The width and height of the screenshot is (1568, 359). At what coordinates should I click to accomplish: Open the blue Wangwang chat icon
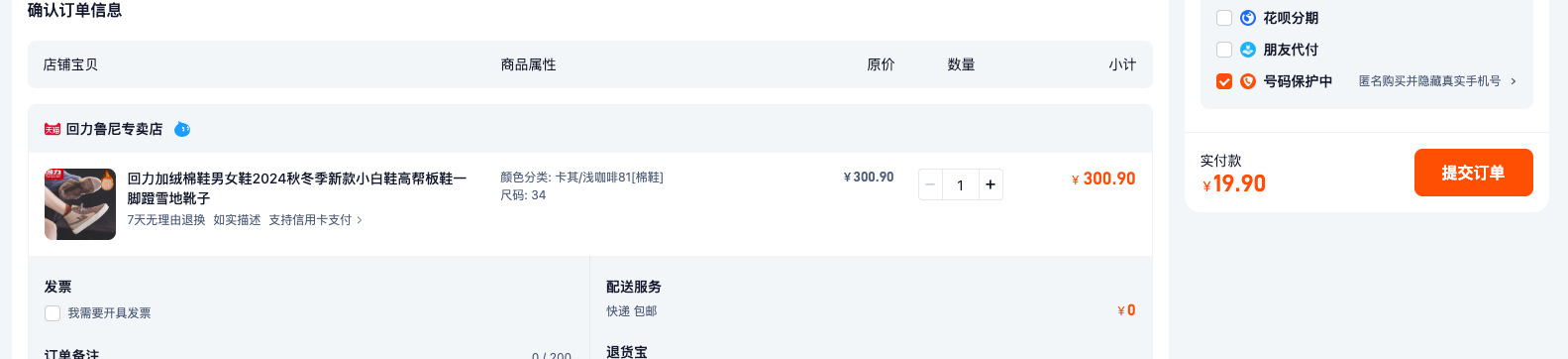click(182, 129)
